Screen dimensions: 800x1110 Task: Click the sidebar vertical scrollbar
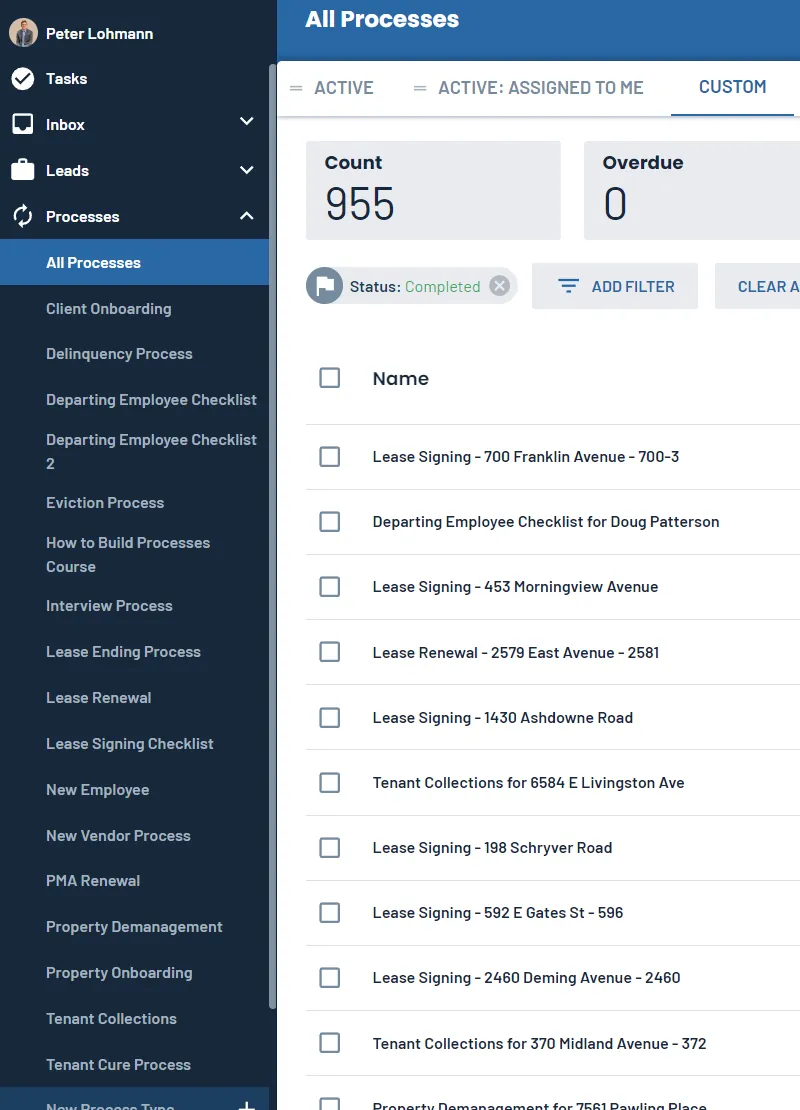point(273,536)
